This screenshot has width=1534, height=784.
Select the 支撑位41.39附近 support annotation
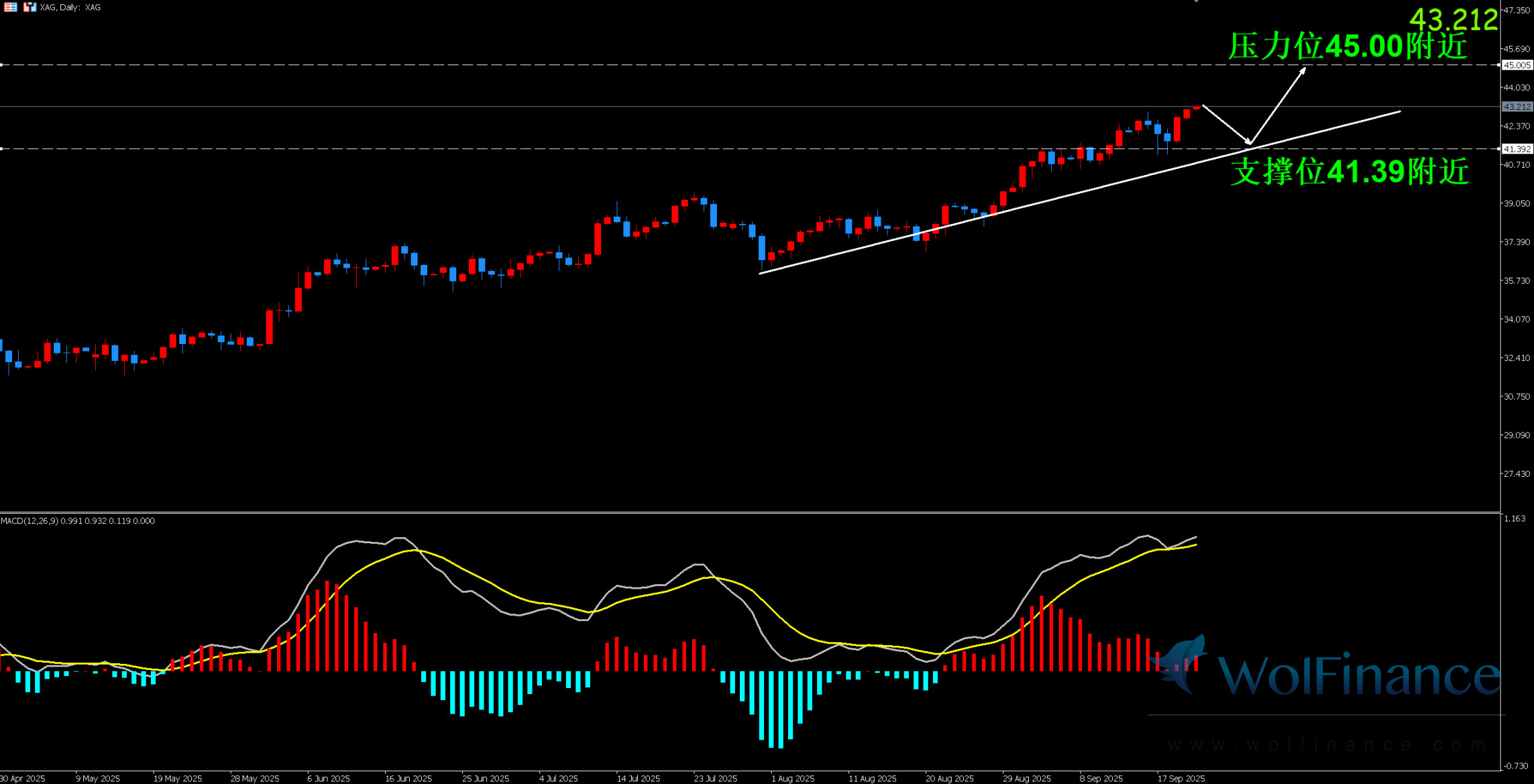point(1350,172)
